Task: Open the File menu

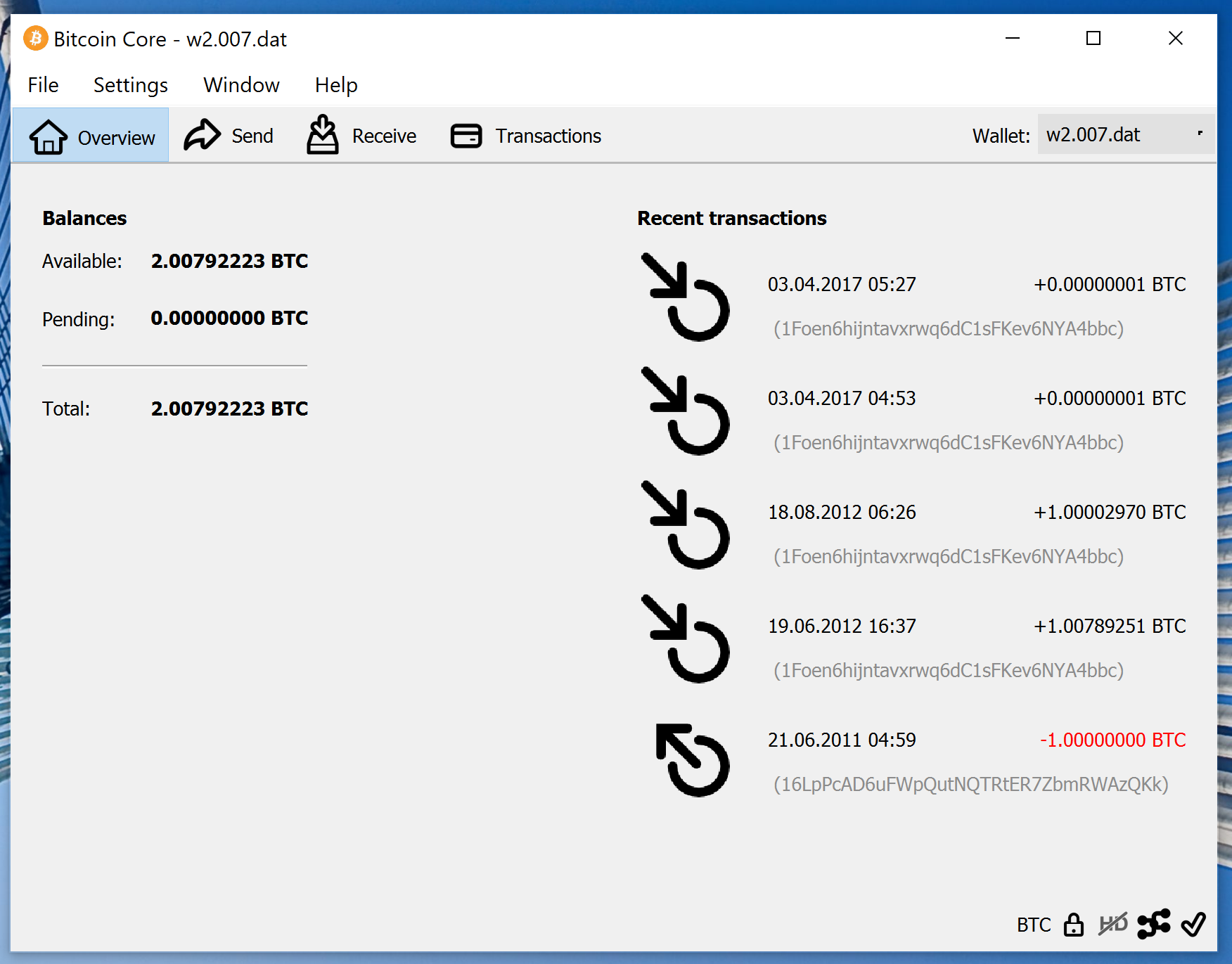Action: (x=43, y=85)
